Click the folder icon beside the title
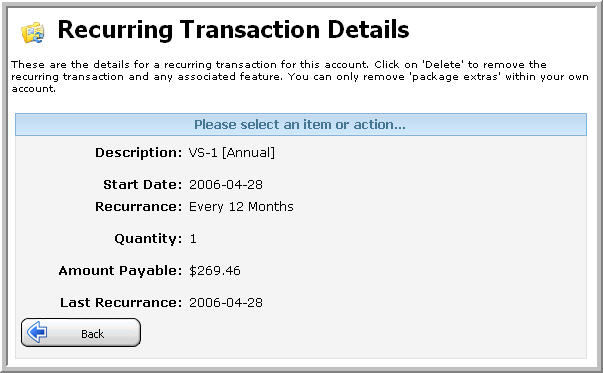603x373 pixels. coord(33,32)
